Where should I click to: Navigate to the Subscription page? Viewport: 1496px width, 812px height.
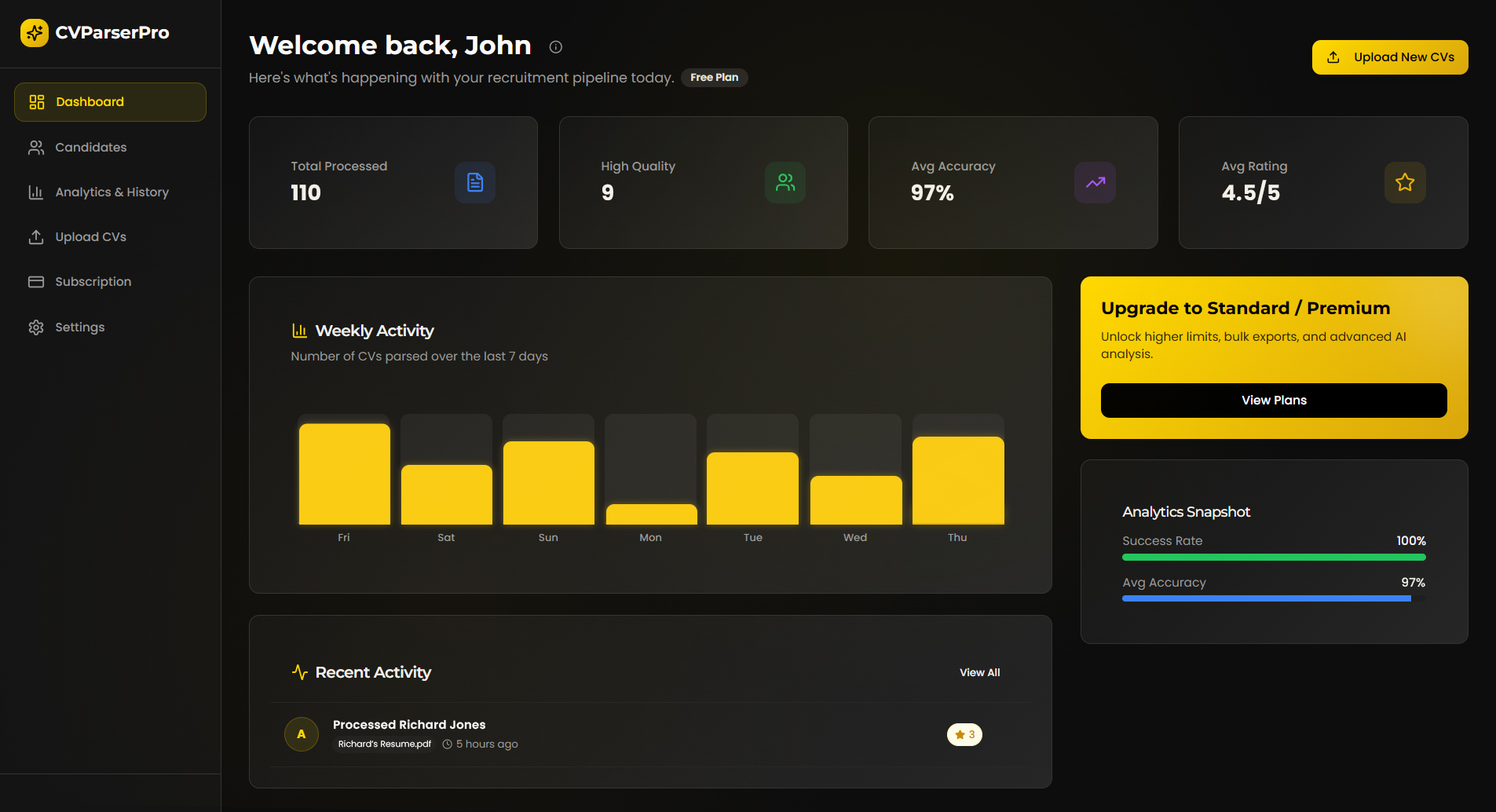[x=93, y=282]
